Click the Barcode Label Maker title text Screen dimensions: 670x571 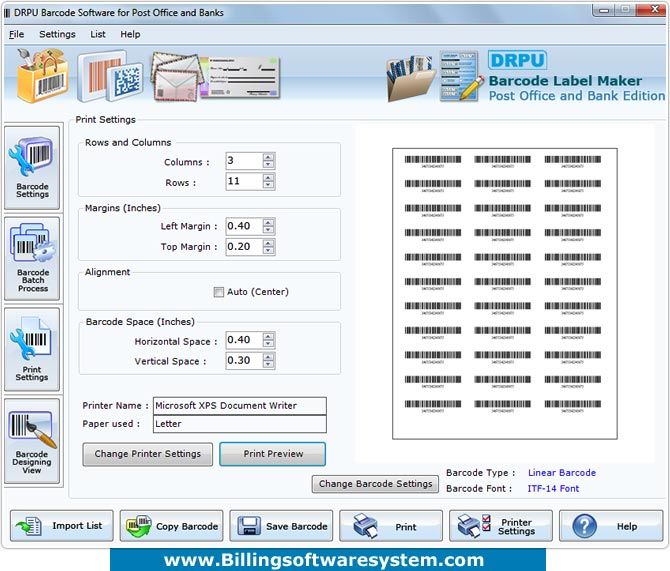565,81
